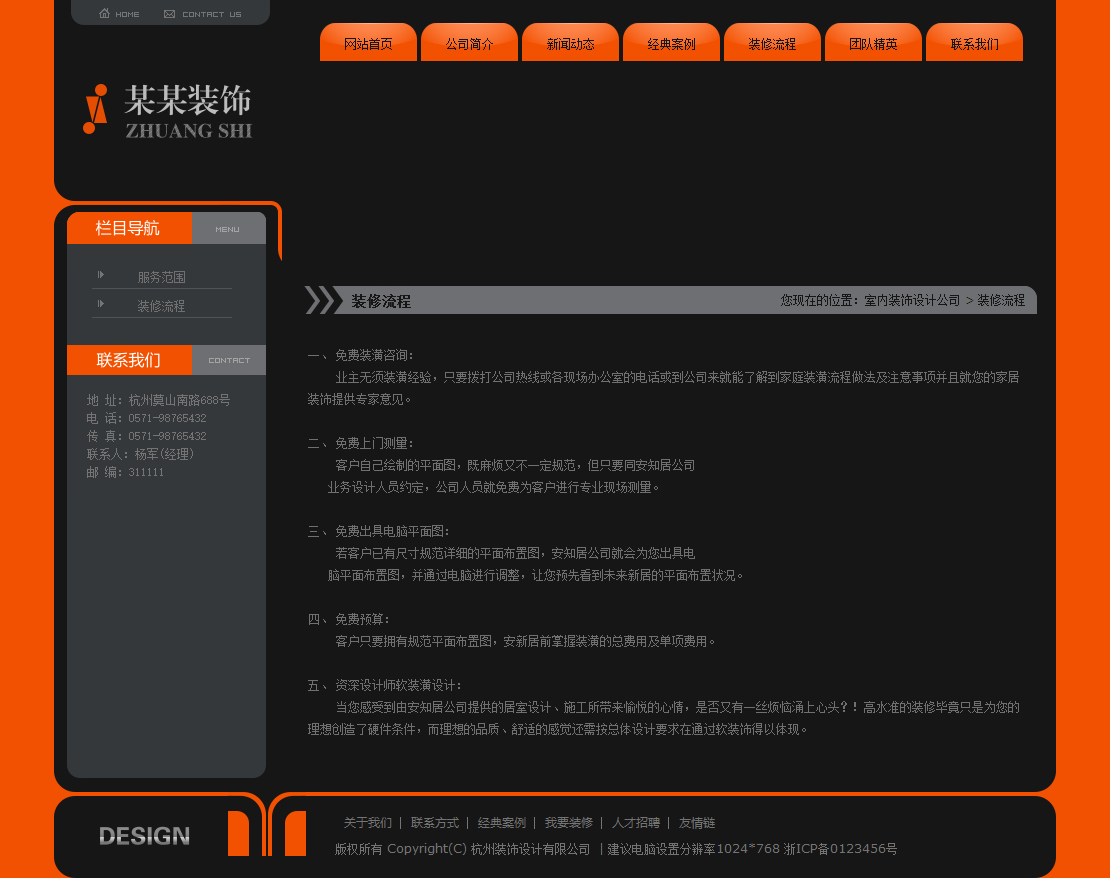Click the orange bookmark ribbon in footer
Viewport: 1110px width, 878px height.
[240, 835]
